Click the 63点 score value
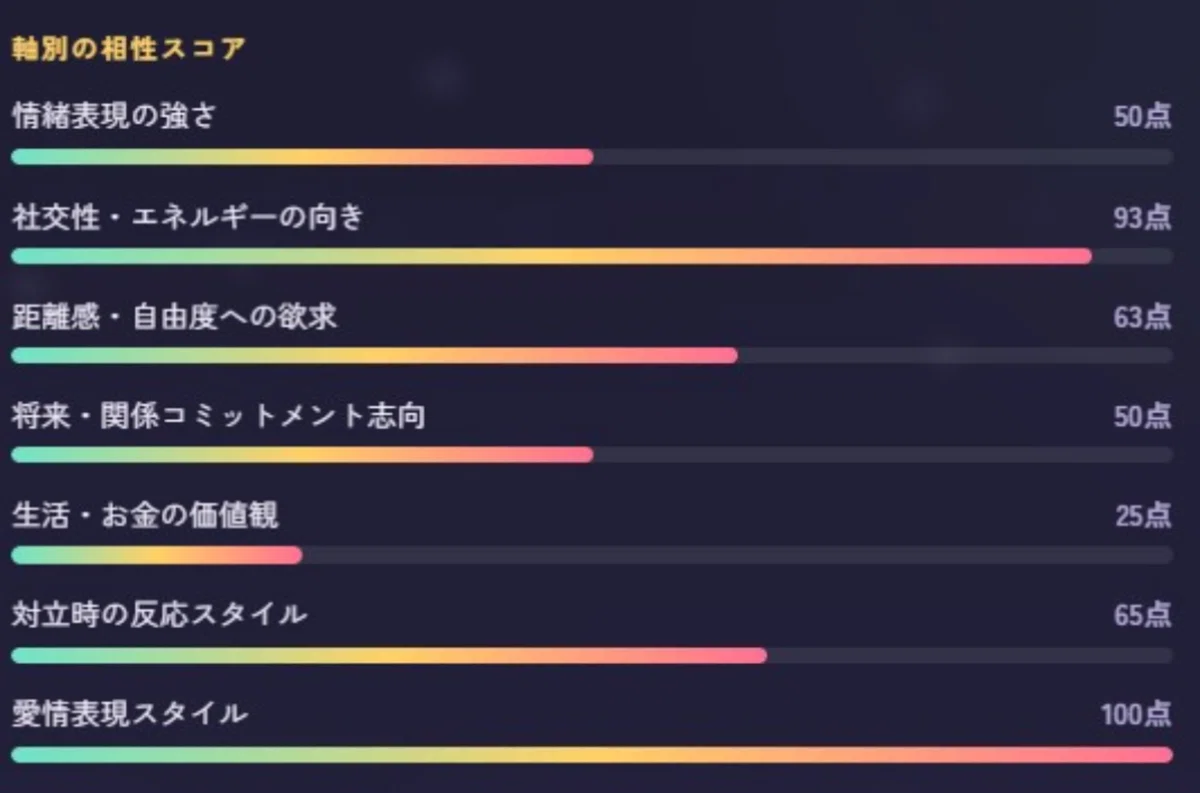 [1143, 317]
